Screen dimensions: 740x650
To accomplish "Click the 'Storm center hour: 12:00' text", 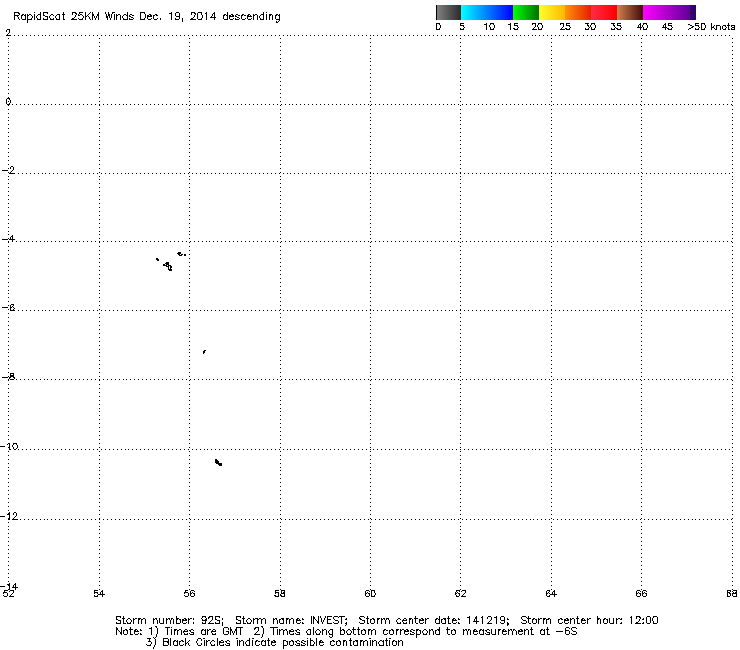I will coord(589,620).
